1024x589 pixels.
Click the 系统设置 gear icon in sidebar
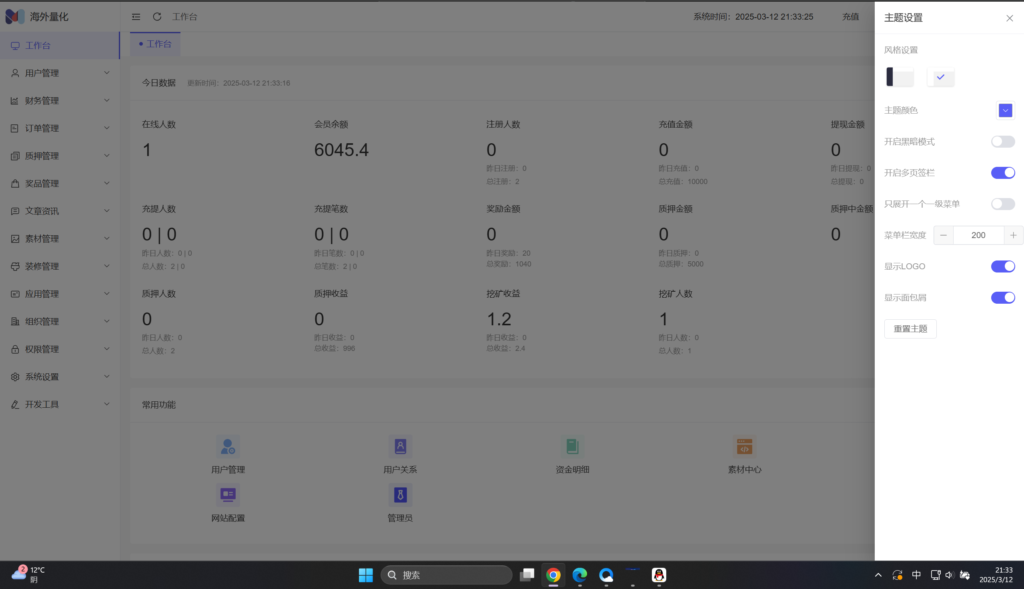[x=15, y=377]
